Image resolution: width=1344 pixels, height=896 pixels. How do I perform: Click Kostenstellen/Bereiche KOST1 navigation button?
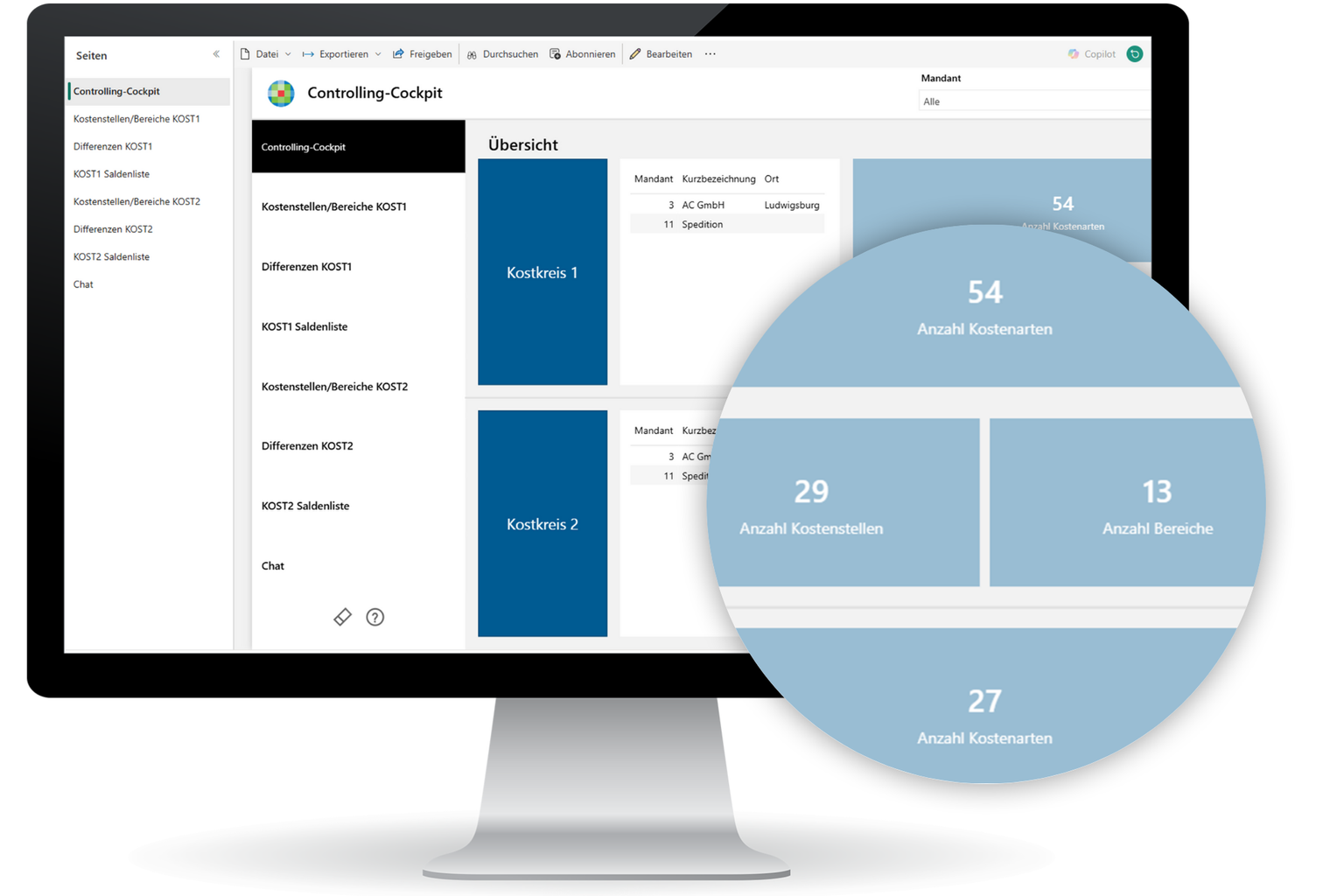coord(334,206)
